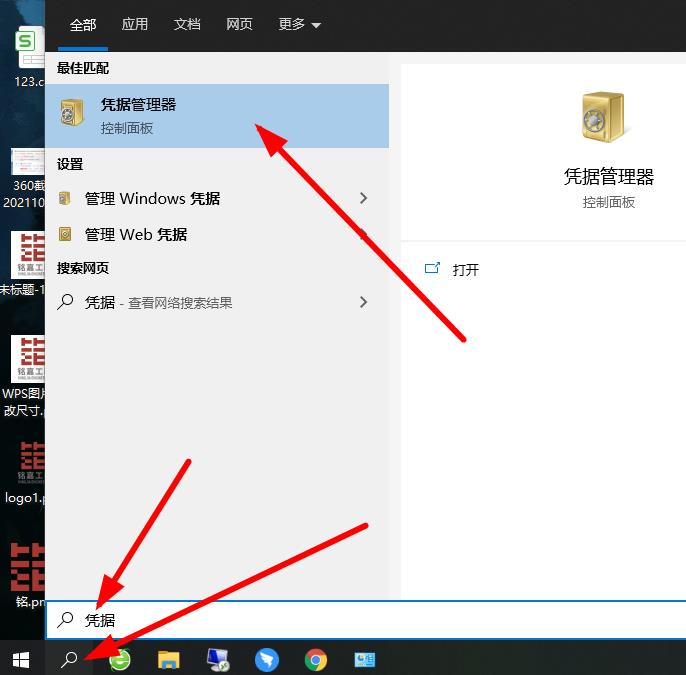
Task: Select the 网页 search tab
Action: tap(239, 24)
